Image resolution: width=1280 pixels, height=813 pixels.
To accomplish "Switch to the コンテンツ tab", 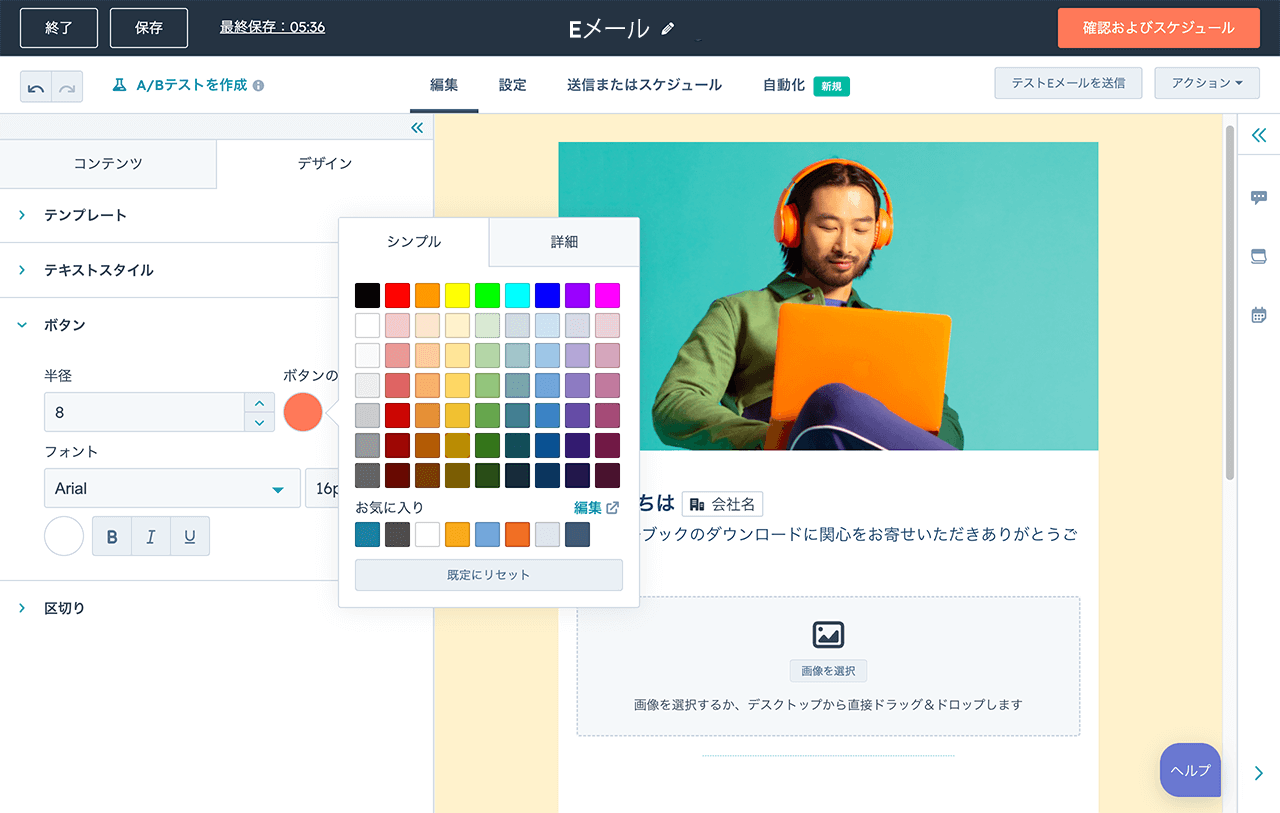I will pyautogui.click(x=108, y=164).
